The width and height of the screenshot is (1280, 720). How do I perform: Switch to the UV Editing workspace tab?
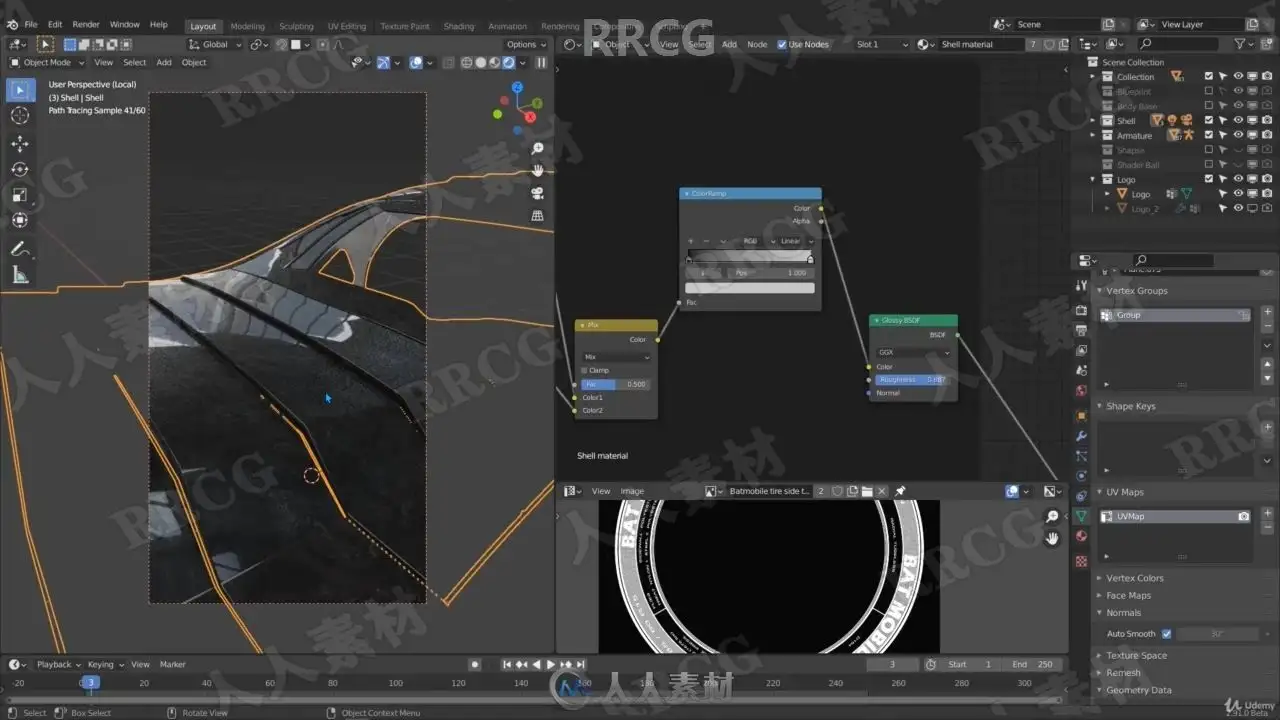click(347, 26)
